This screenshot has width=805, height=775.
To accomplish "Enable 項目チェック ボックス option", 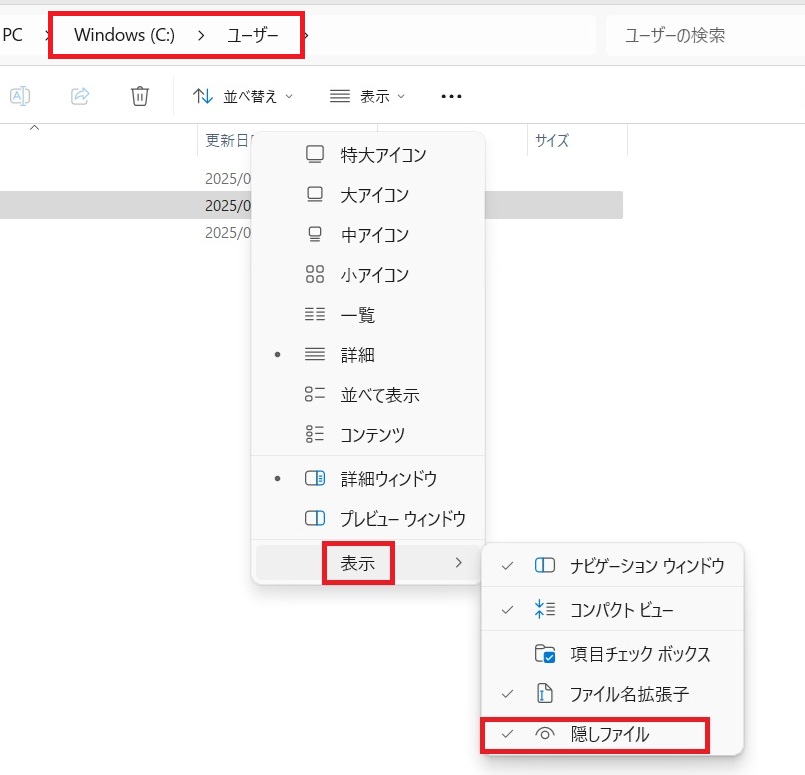I will click(x=640, y=654).
